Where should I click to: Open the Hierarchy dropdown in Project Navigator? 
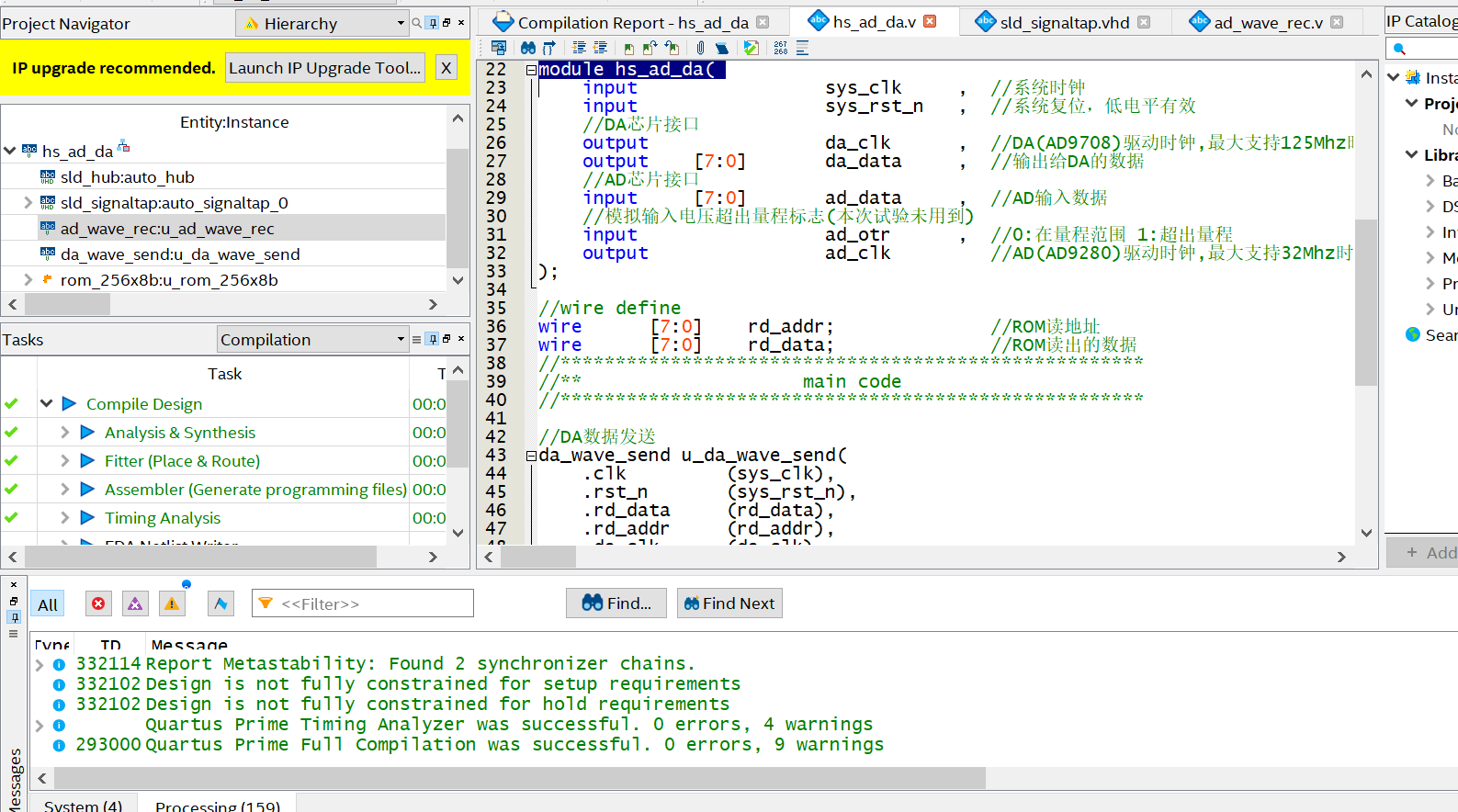(x=322, y=23)
